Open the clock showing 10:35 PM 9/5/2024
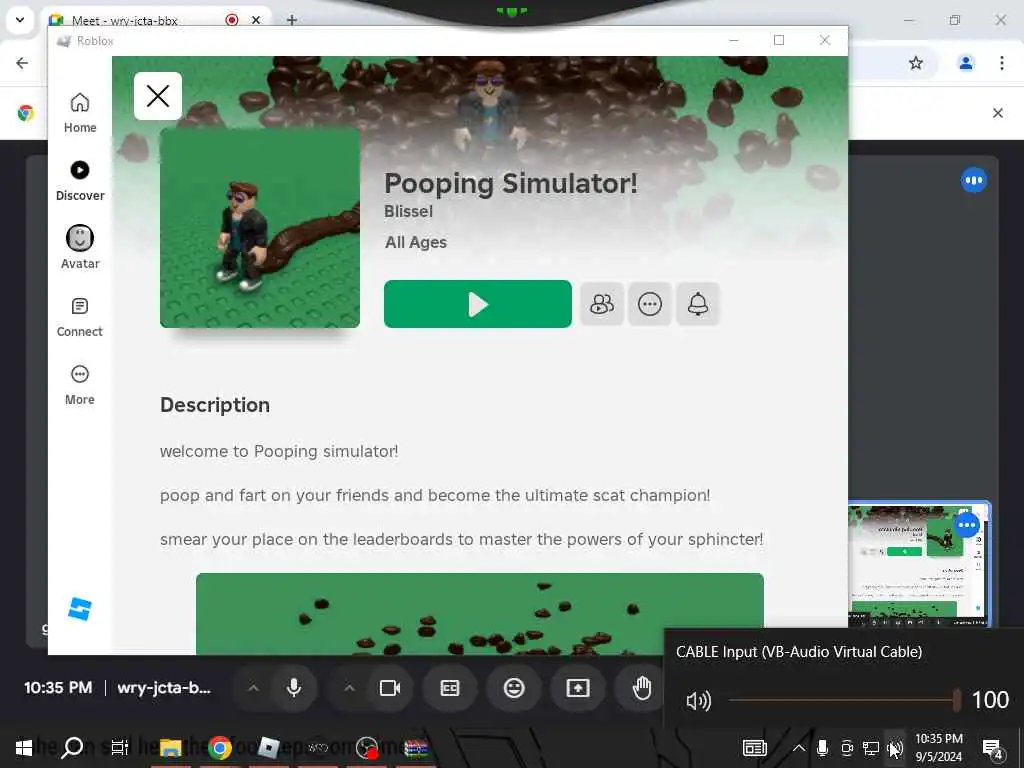1024x768 pixels. coord(938,748)
